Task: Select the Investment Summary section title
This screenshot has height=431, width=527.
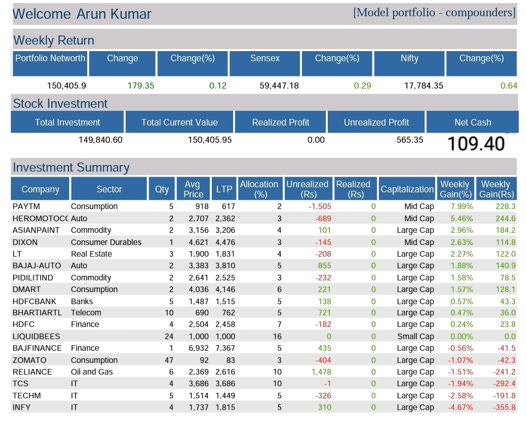Action: click(71, 167)
